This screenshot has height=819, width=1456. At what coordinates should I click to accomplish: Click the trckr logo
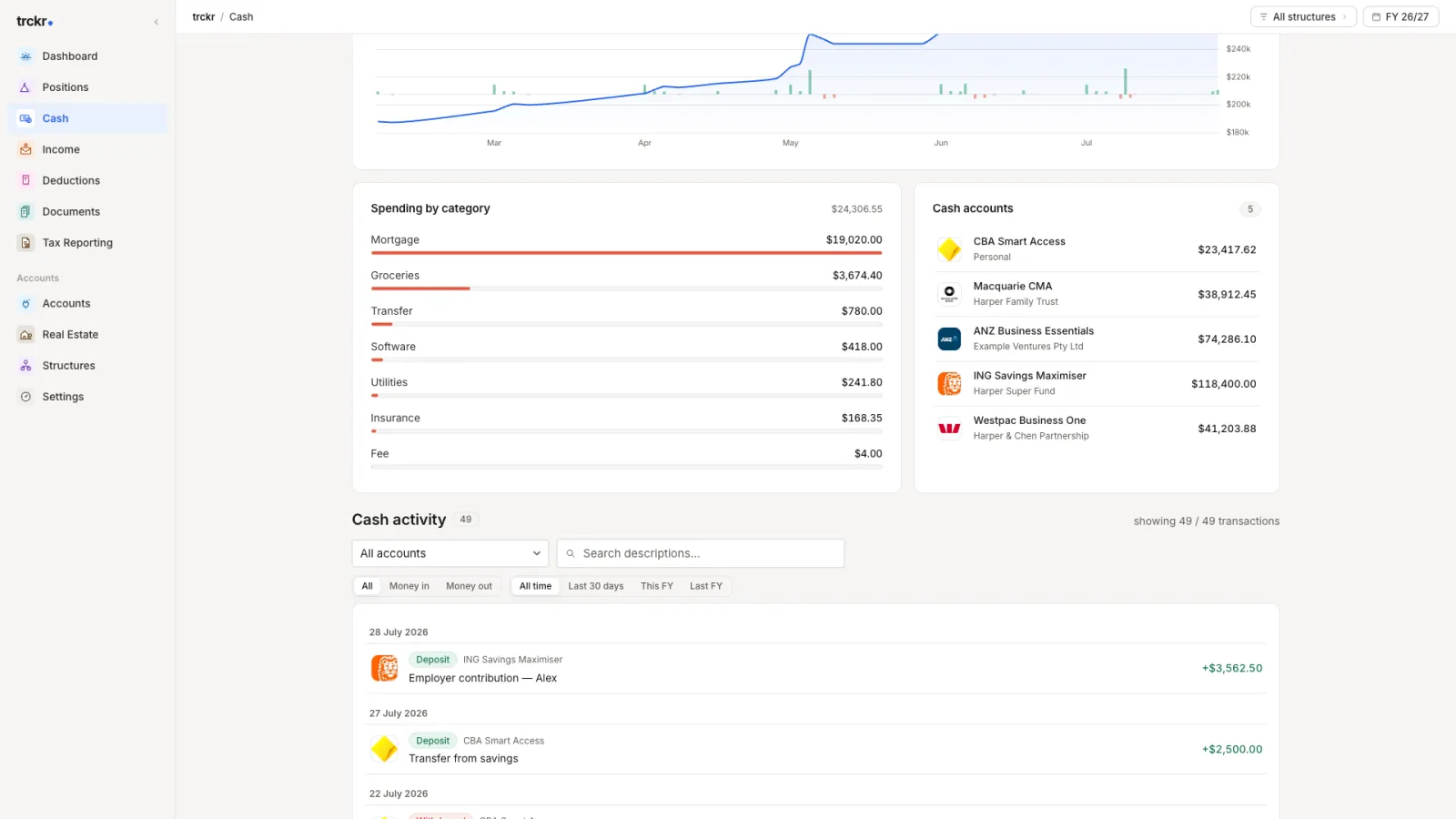[x=35, y=21]
